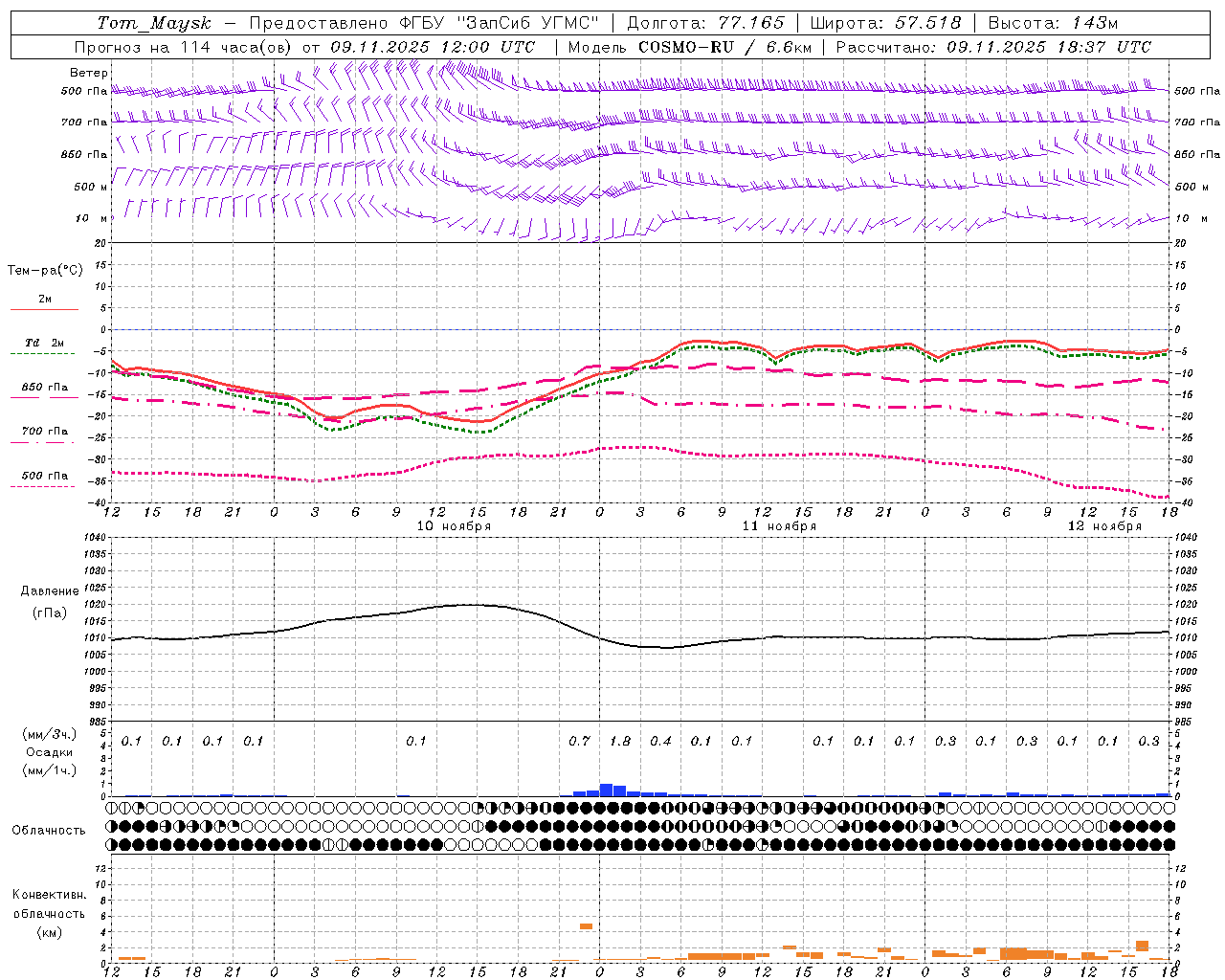Click the Облачность panel label
Image resolution: width=1225 pixels, height=980 pixels.
49,831
